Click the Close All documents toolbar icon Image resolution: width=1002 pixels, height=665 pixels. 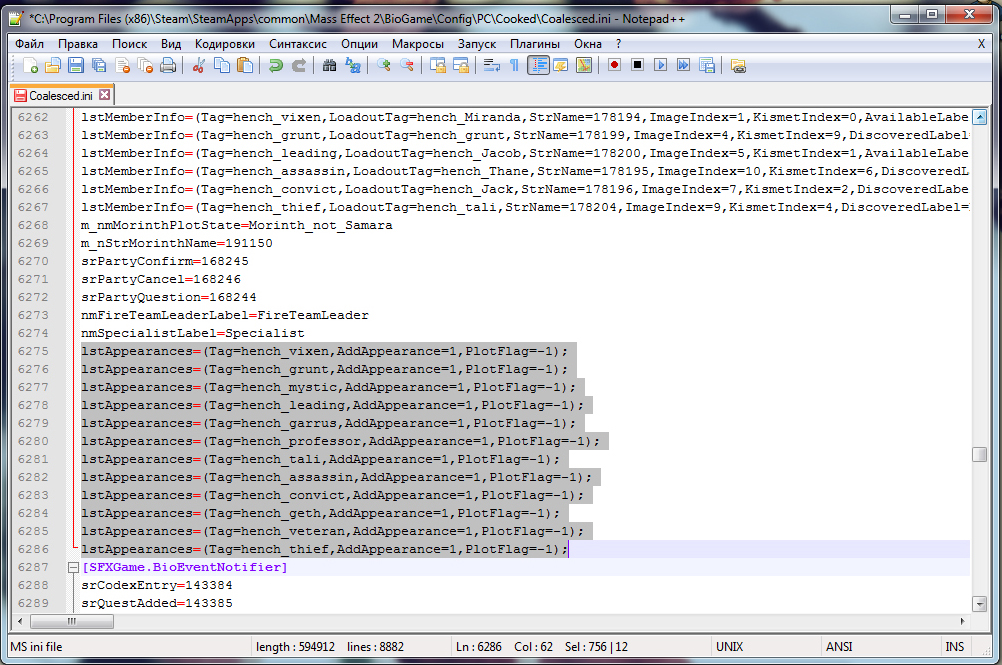145,65
